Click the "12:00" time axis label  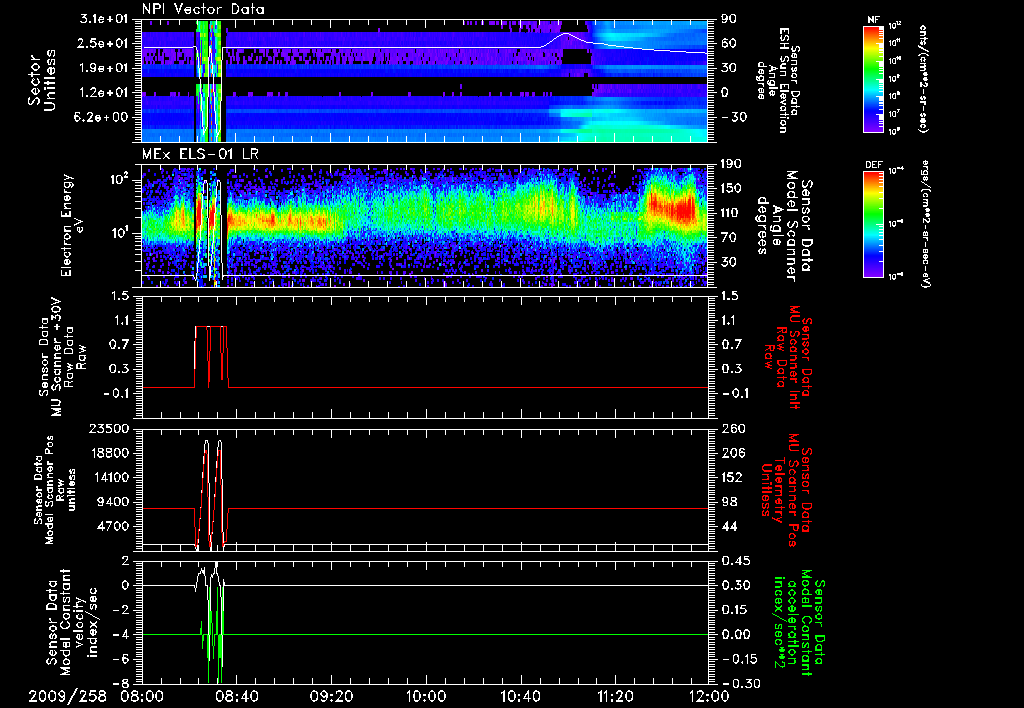[709, 696]
